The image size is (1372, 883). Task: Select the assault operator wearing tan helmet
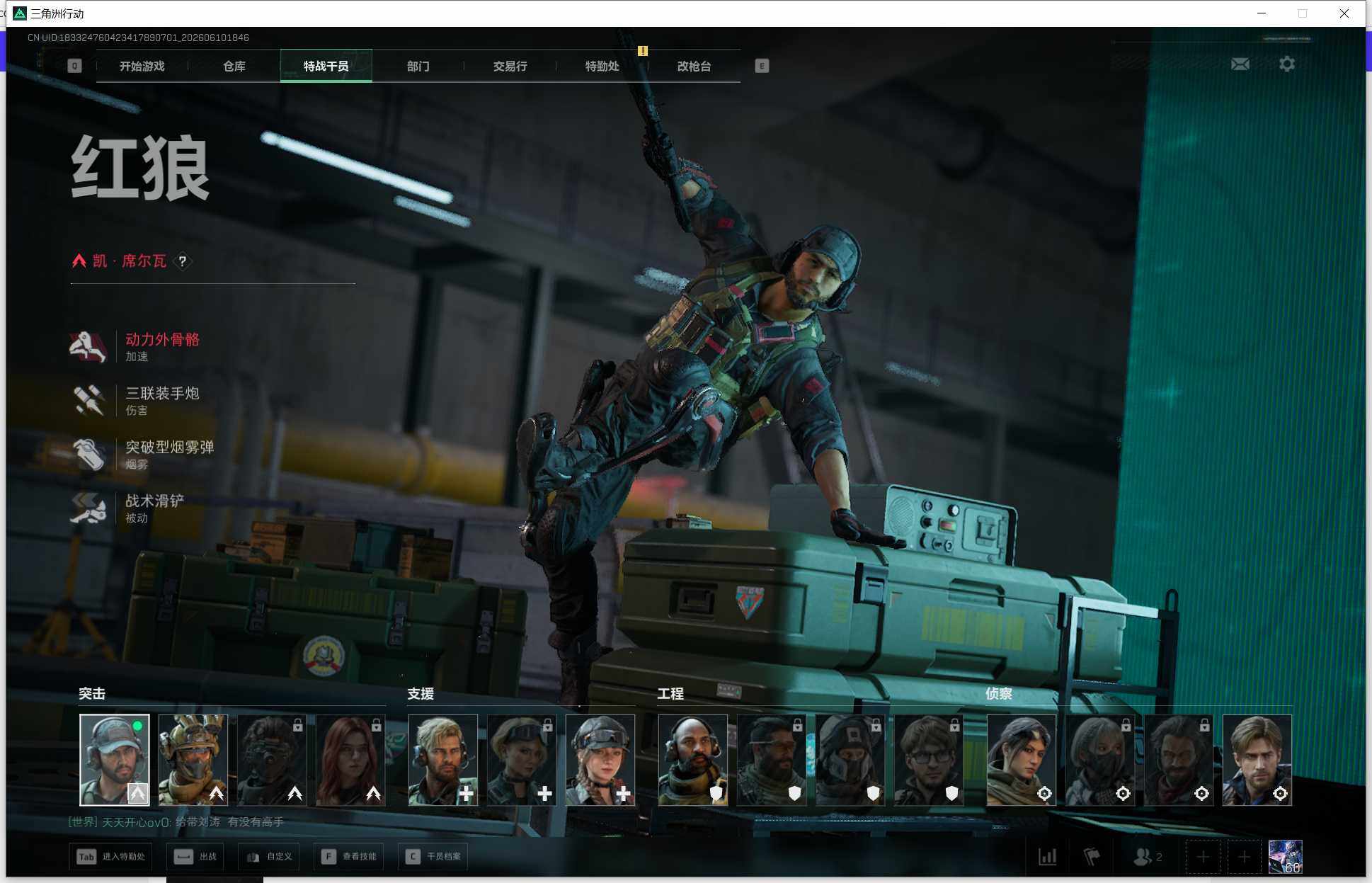pos(193,760)
